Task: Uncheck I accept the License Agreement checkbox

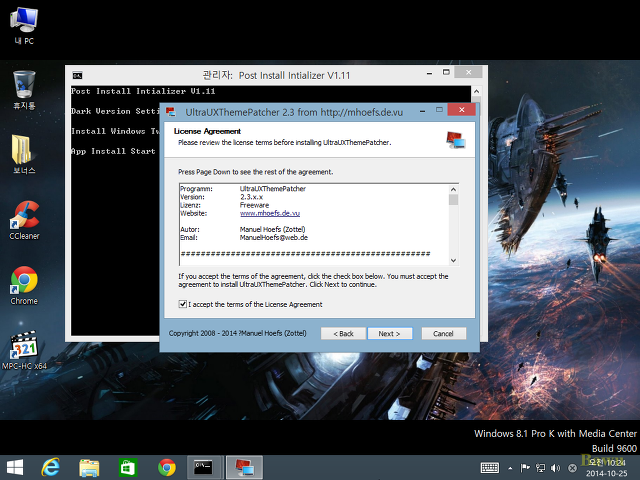Action: 183,304
